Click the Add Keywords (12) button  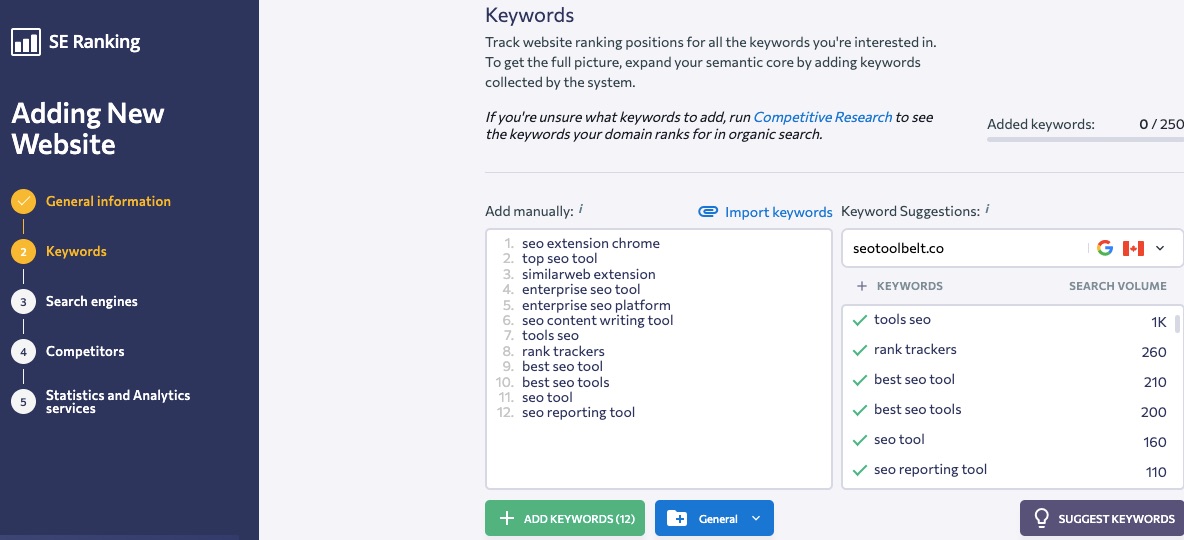tap(565, 519)
